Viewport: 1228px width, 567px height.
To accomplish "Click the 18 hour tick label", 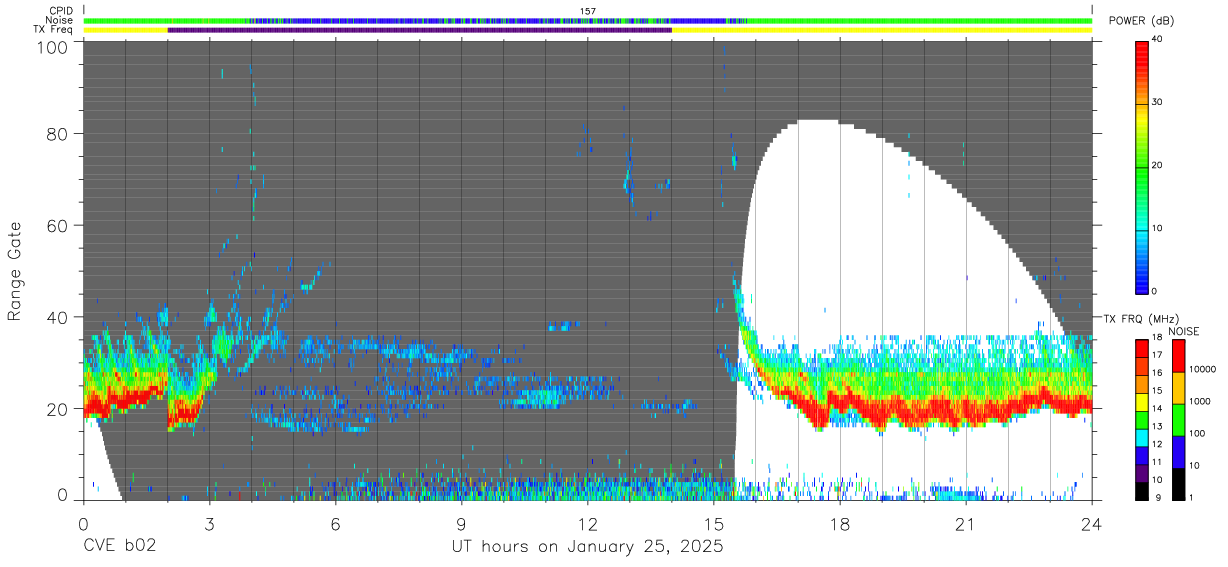I will coord(840,523).
